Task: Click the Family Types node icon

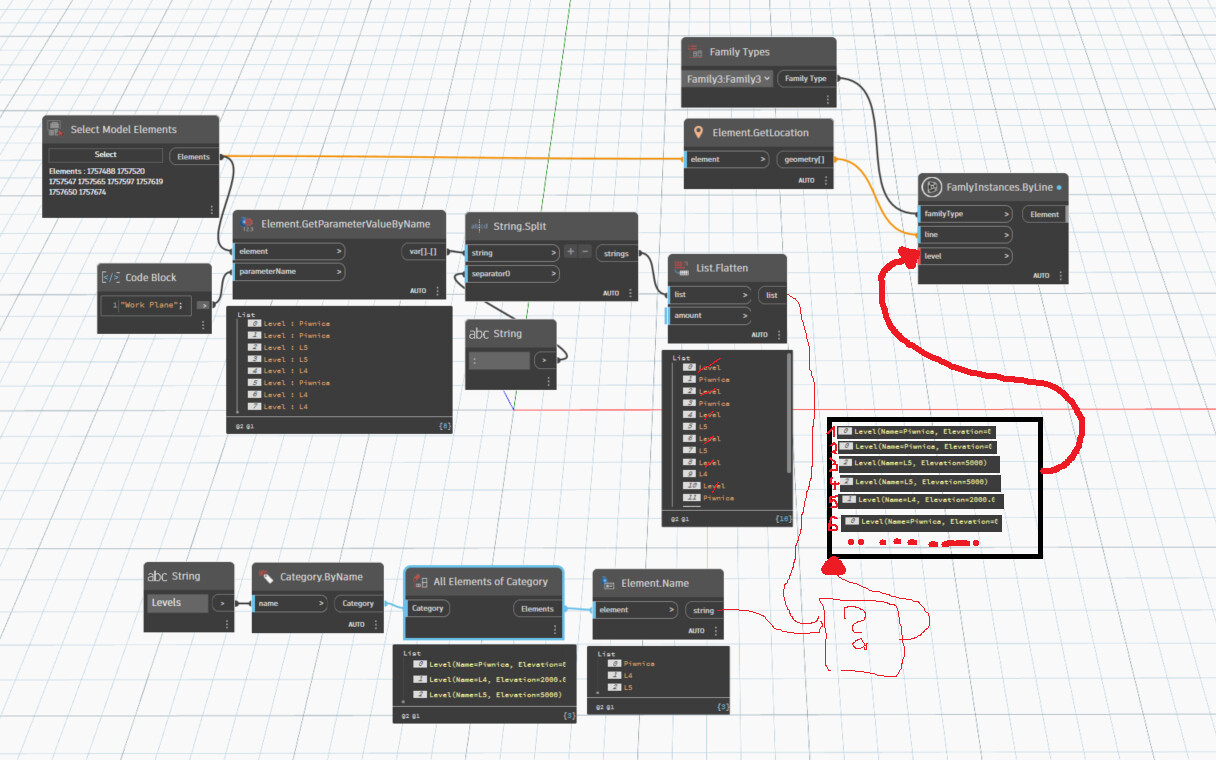Action: click(x=695, y=52)
